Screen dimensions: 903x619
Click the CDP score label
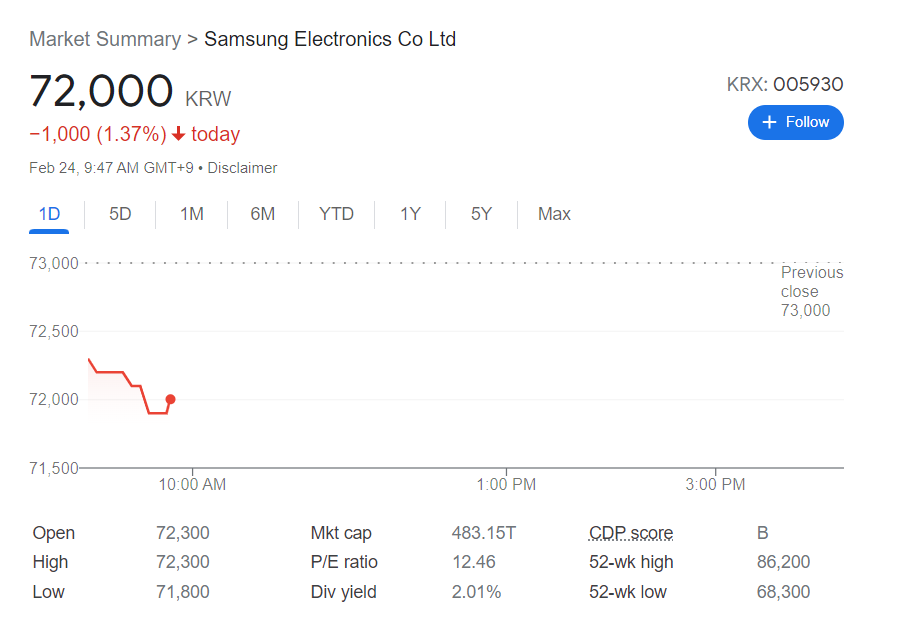[x=631, y=533]
